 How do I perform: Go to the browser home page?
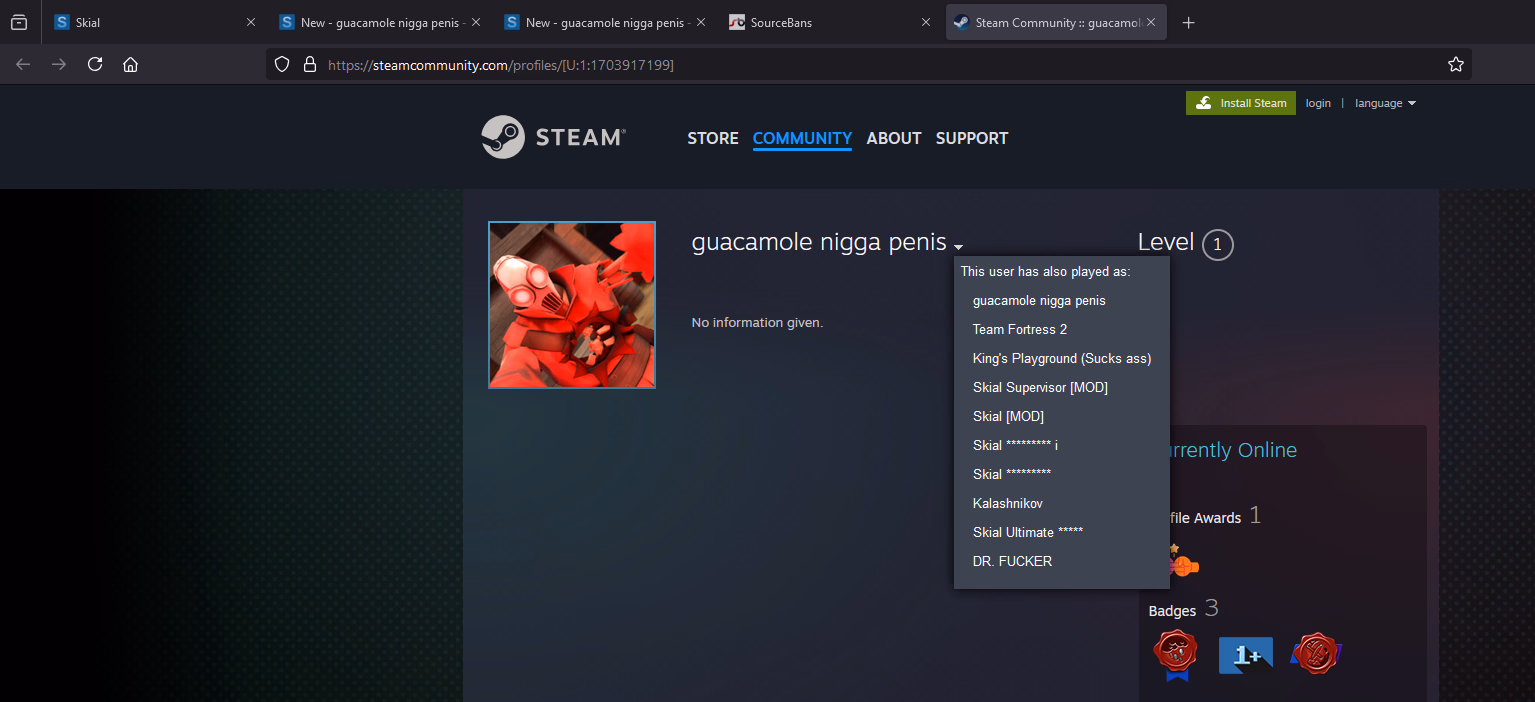130,64
